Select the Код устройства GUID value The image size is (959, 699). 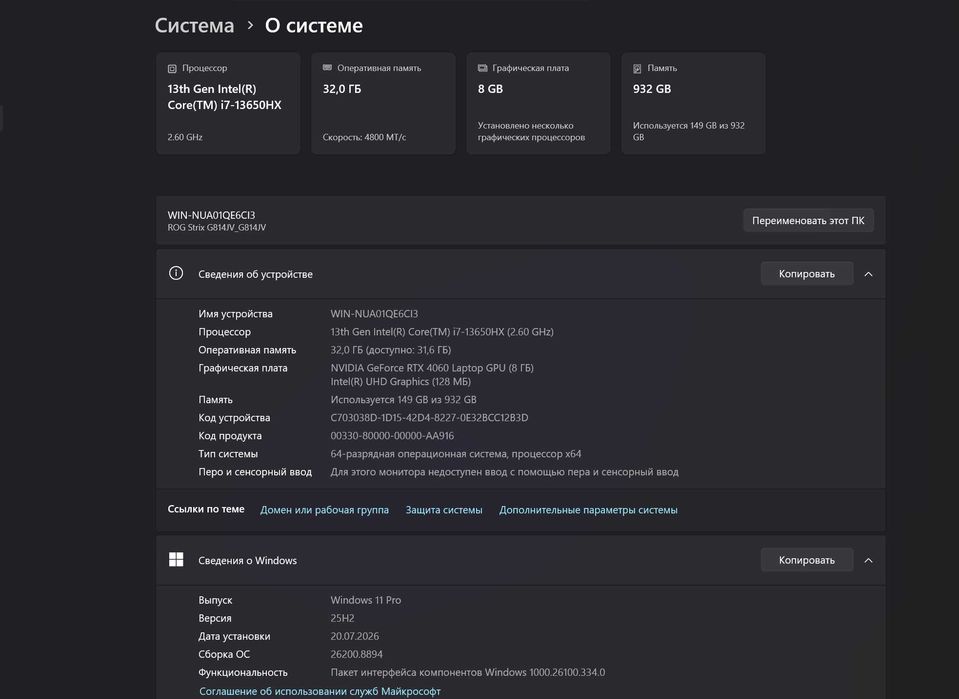point(429,418)
